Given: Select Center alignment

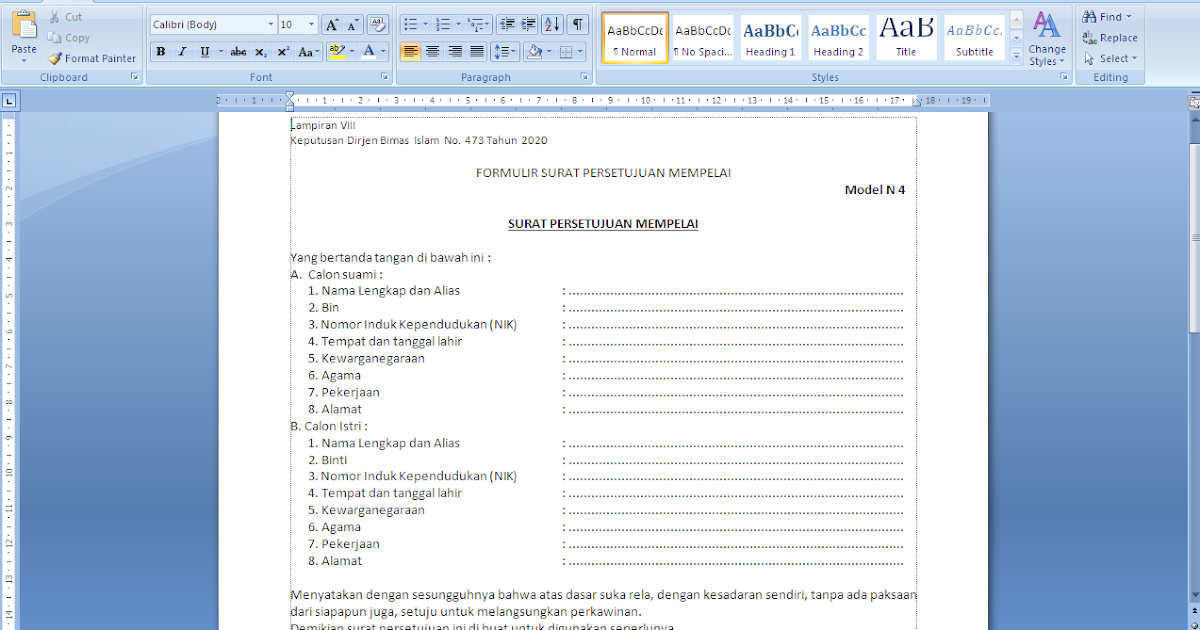Looking at the screenshot, I should point(432,51).
